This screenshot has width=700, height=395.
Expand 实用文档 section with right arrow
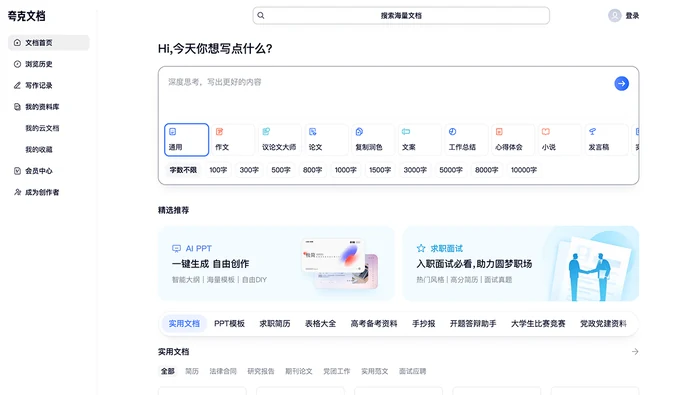click(x=635, y=352)
